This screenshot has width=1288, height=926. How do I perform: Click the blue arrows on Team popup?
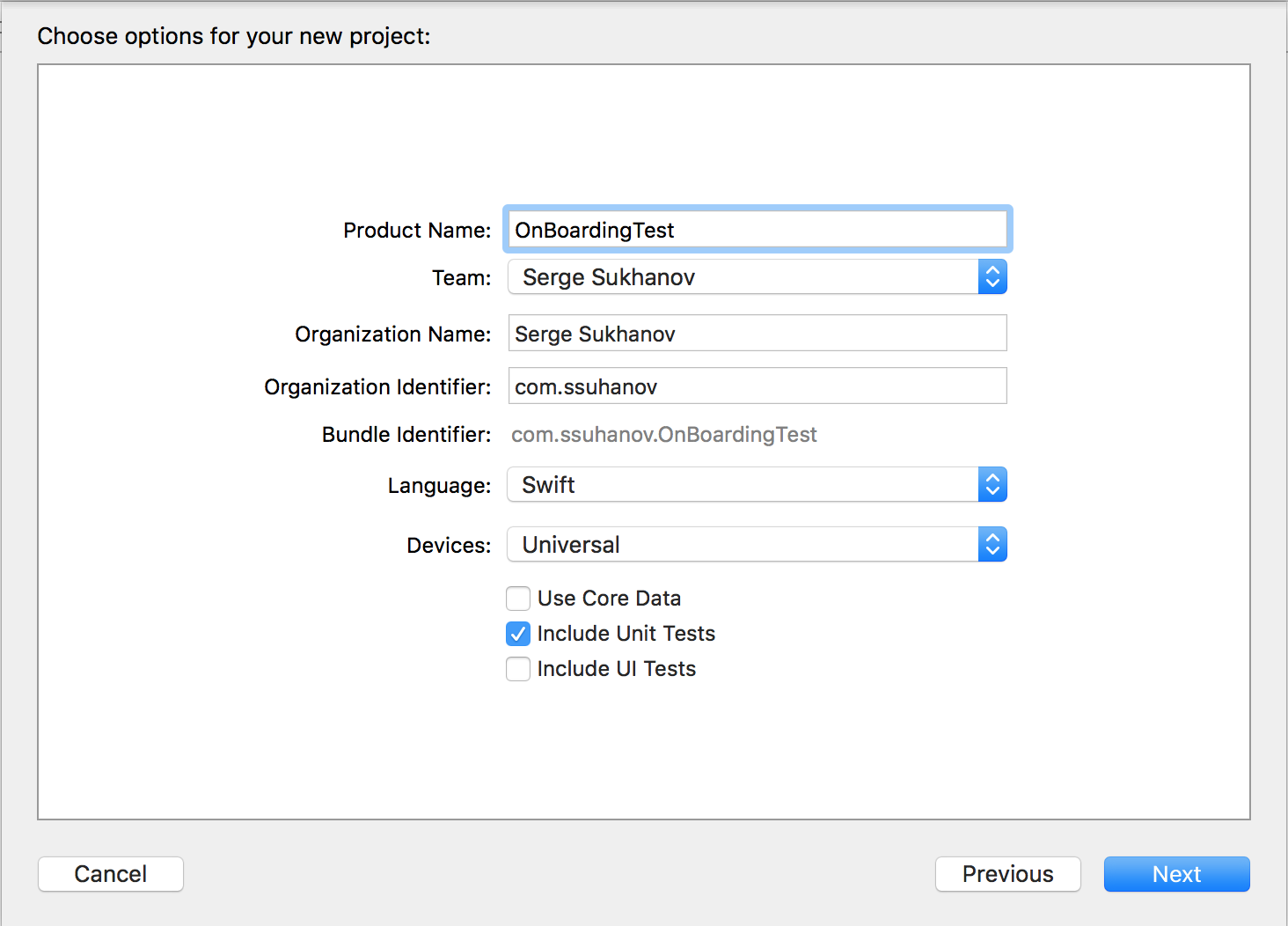click(992, 277)
